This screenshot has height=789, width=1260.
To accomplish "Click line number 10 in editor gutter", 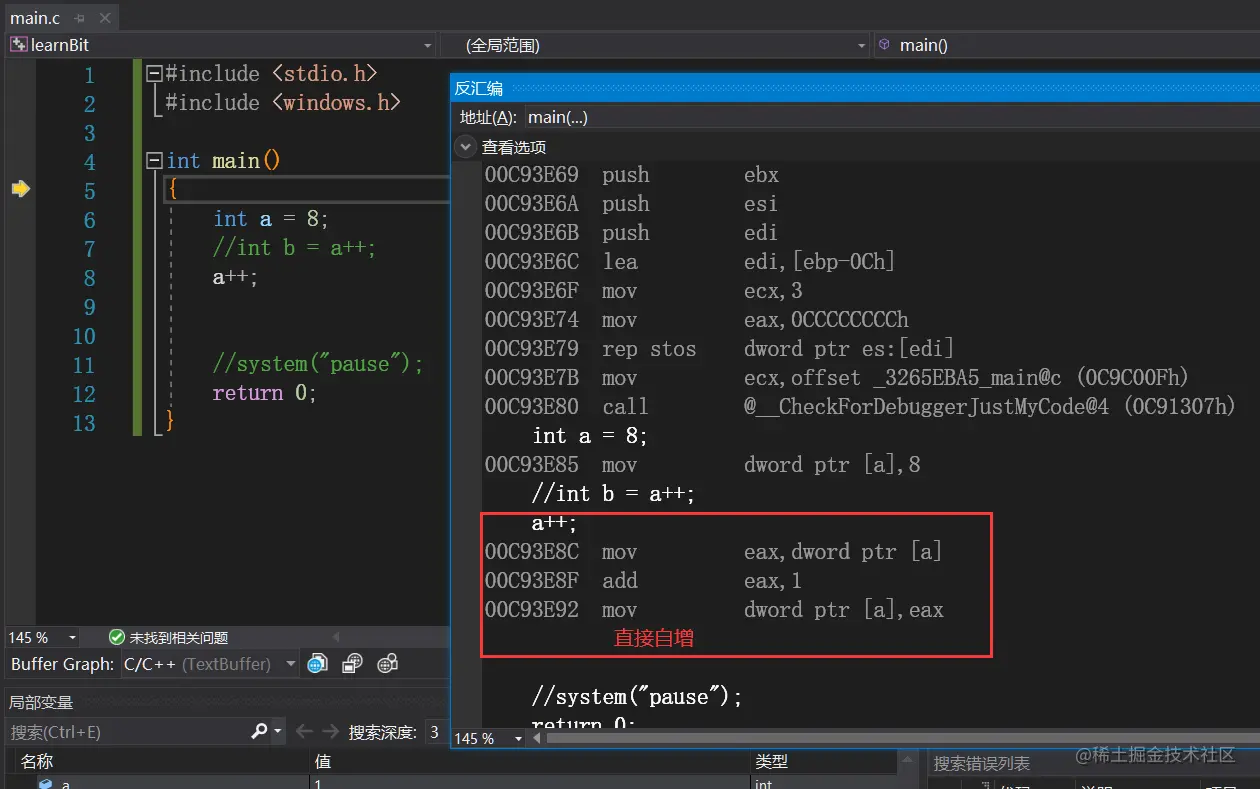I will pos(84,336).
